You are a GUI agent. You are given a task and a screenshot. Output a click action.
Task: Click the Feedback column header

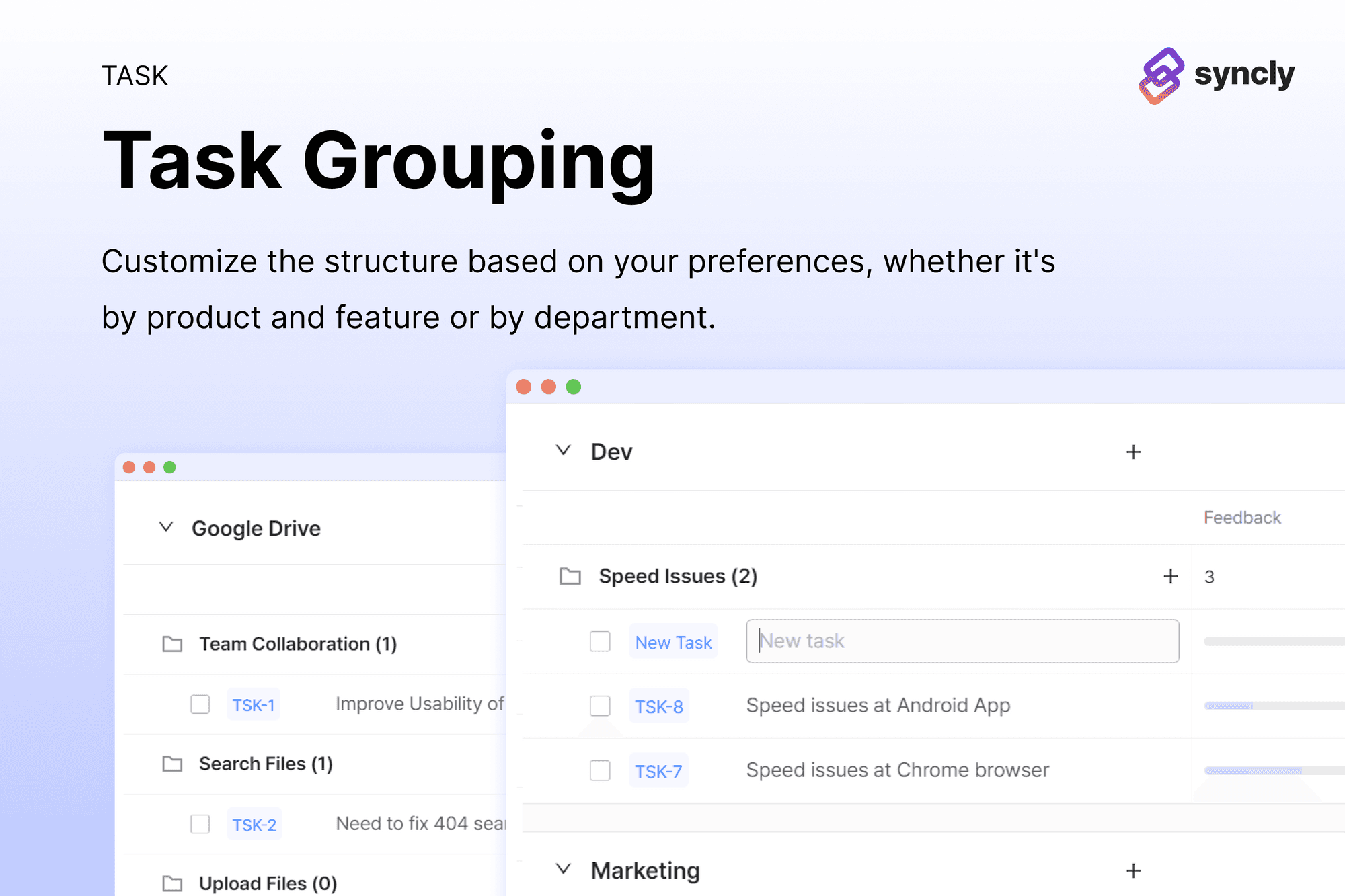pyautogui.click(x=1241, y=518)
